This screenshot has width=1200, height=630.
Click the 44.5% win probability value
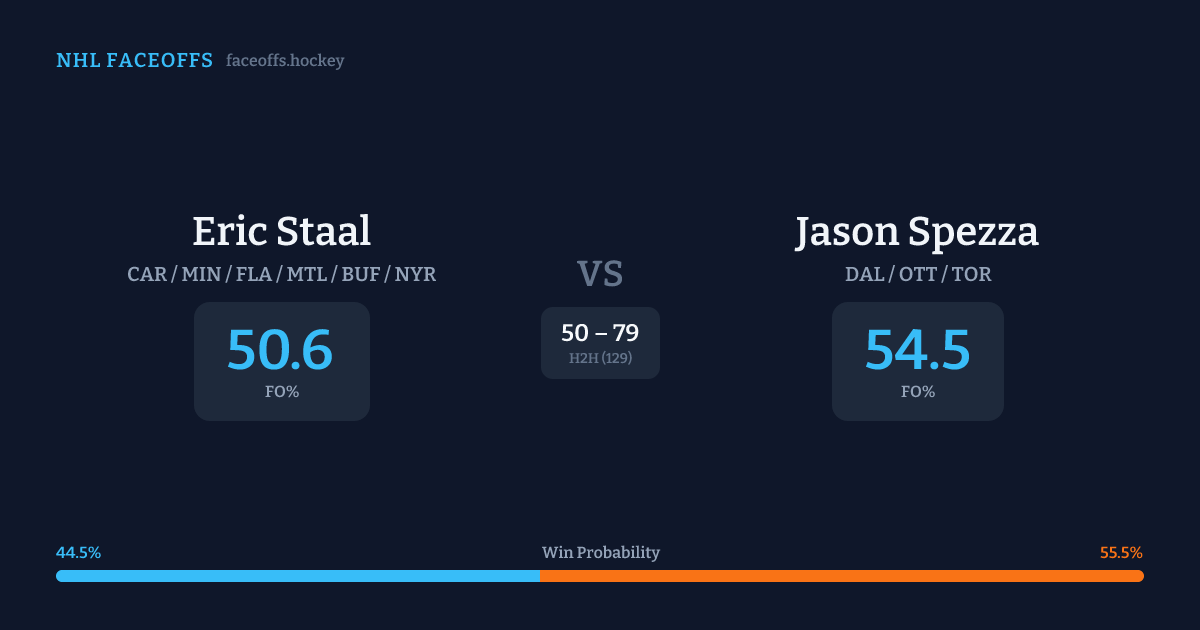[x=79, y=553]
